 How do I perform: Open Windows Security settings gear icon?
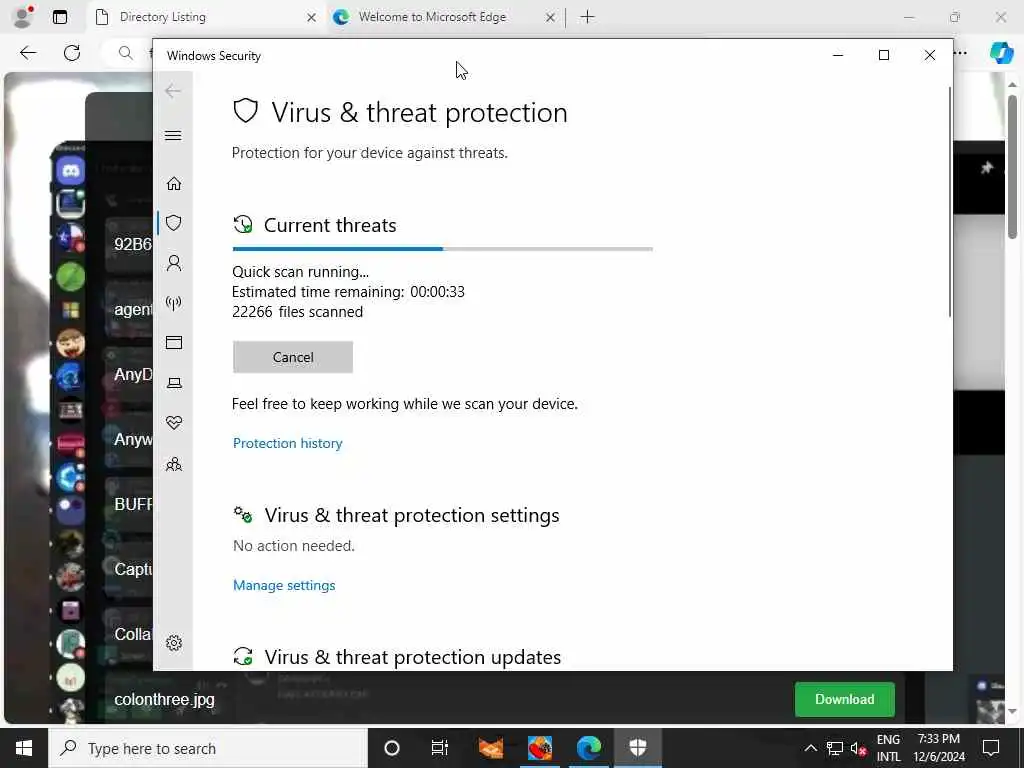(x=174, y=643)
